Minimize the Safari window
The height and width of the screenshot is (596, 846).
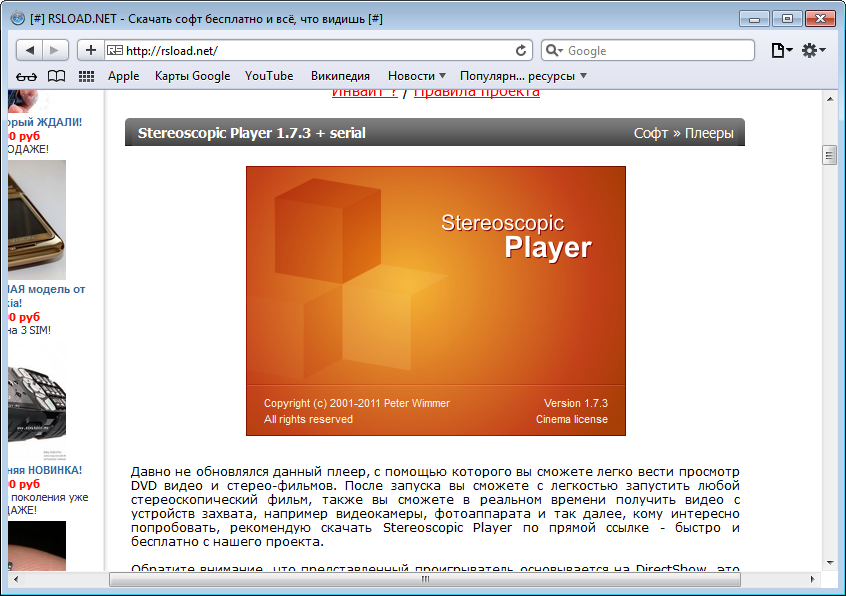(755, 19)
